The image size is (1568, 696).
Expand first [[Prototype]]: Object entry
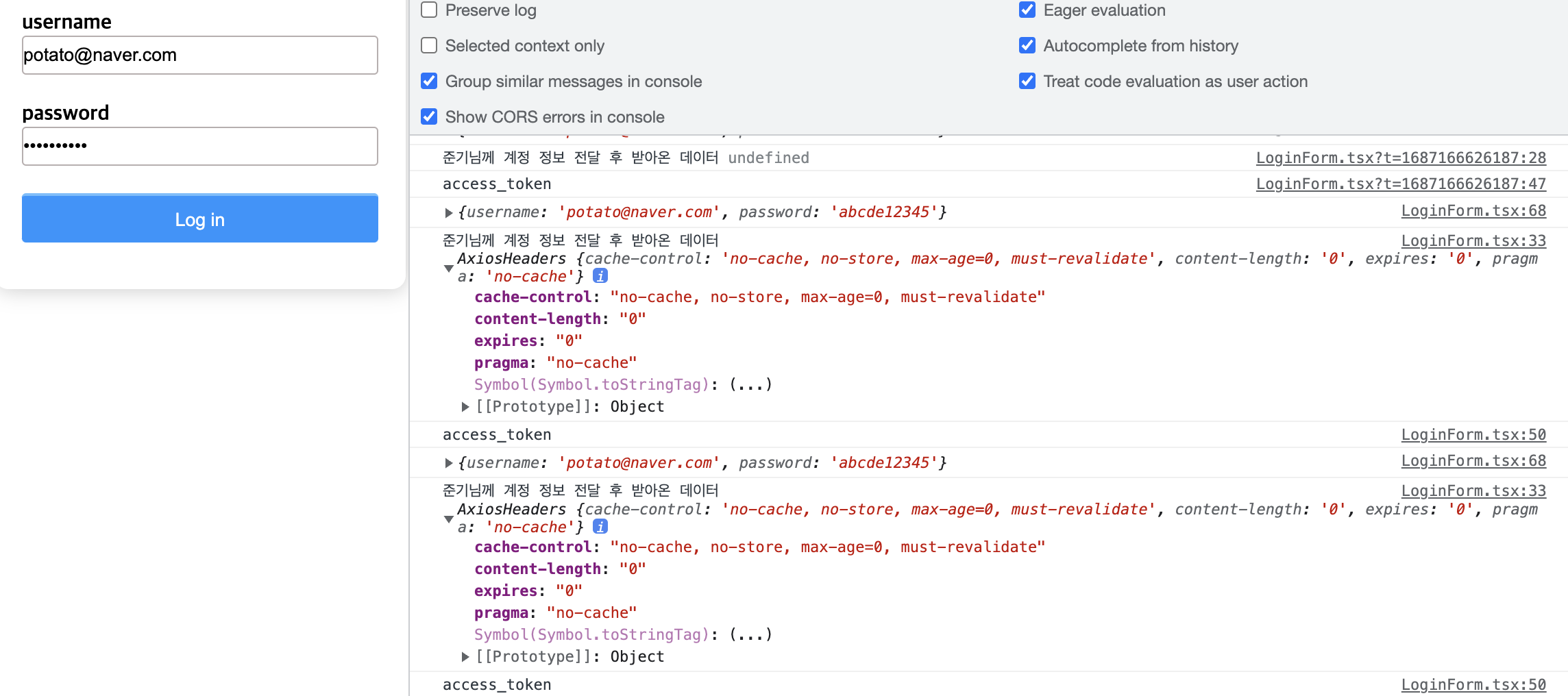coord(465,407)
